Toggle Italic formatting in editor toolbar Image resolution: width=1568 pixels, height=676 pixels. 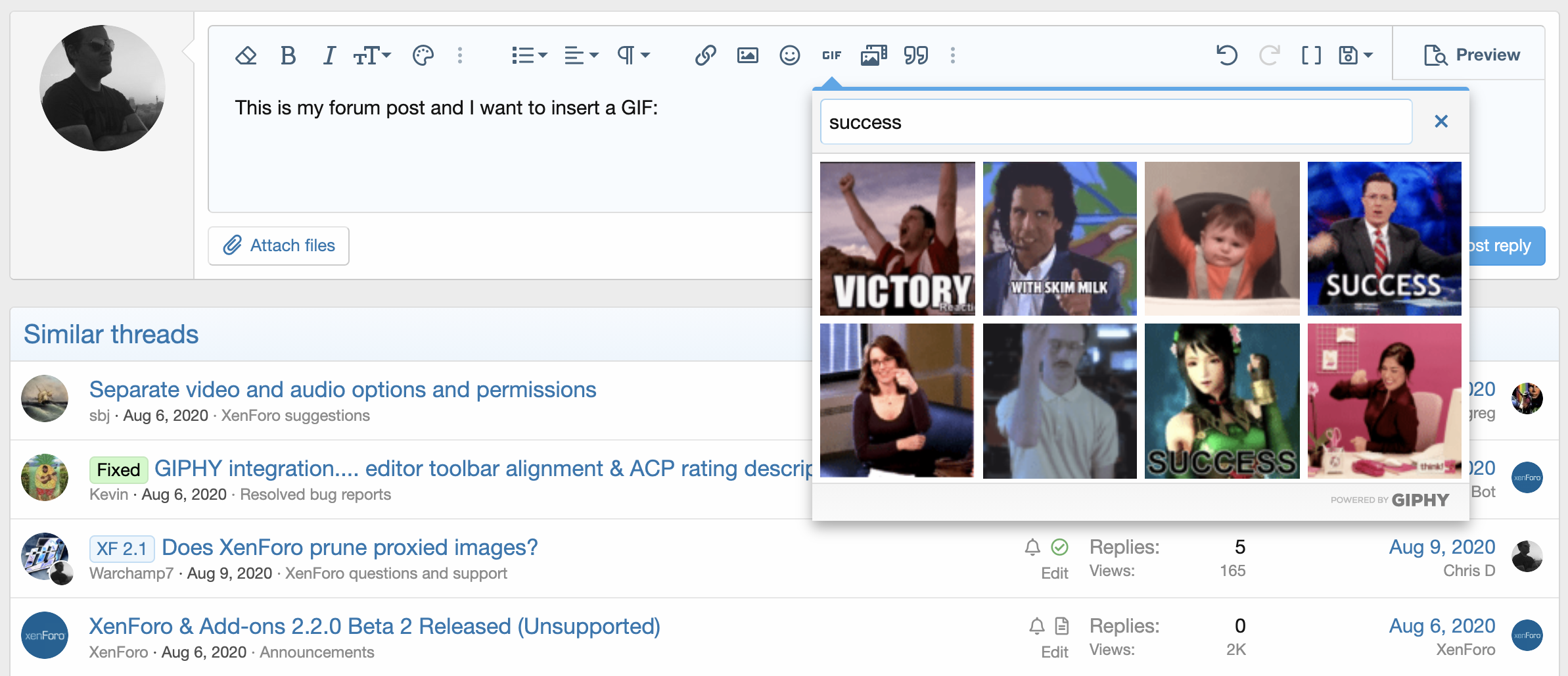329,55
